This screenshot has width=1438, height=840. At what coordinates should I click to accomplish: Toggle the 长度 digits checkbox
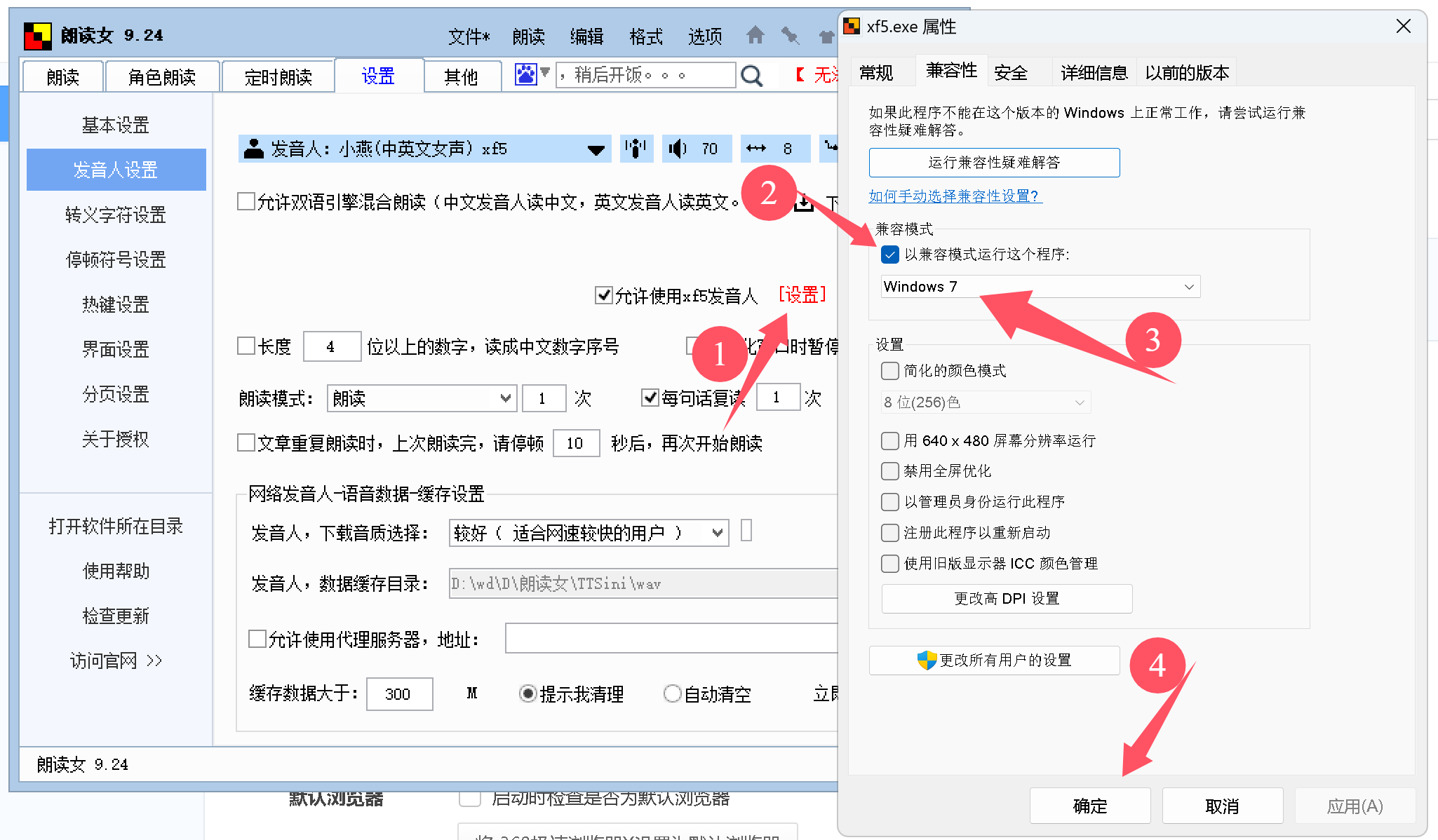246,346
